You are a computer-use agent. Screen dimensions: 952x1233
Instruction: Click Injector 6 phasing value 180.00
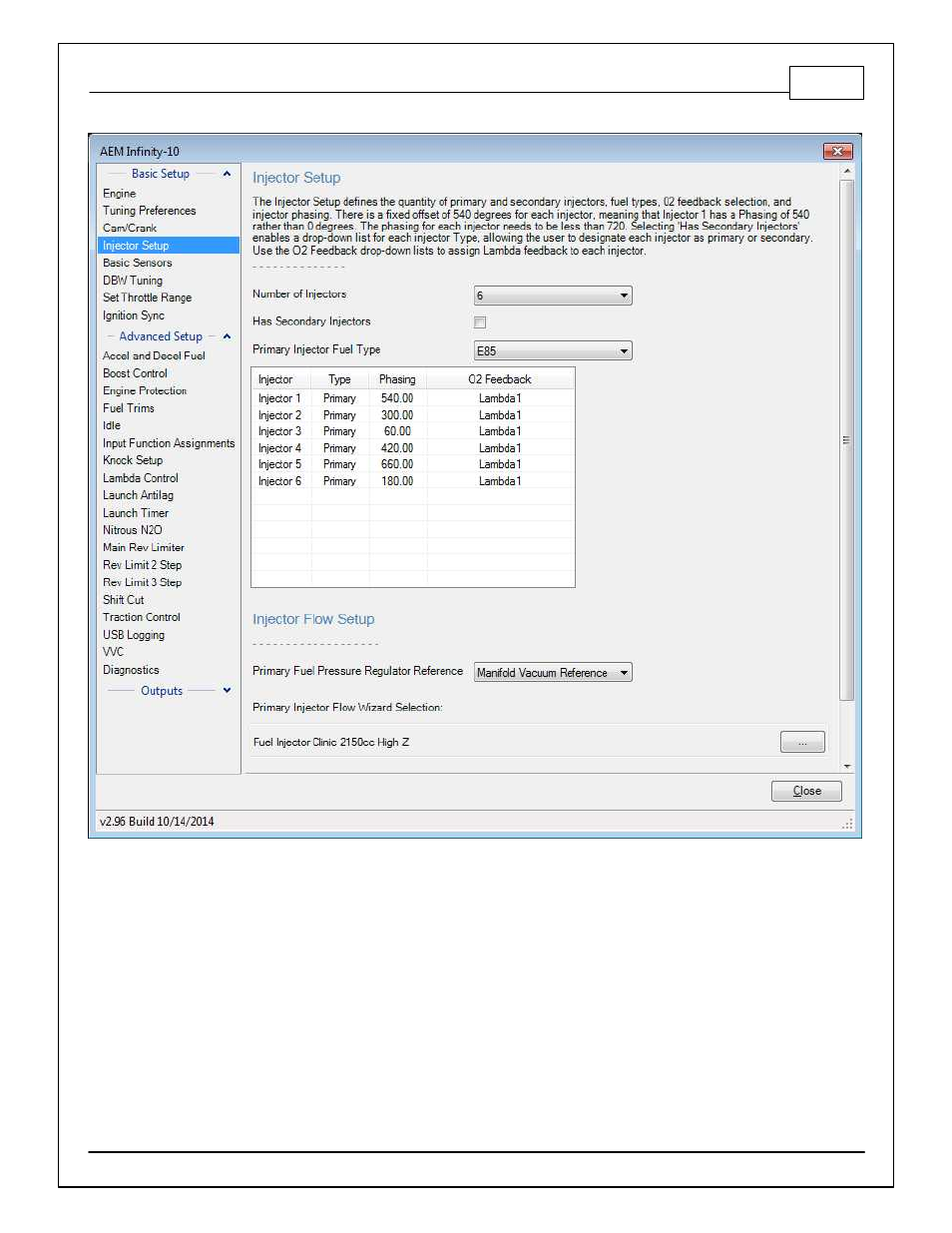click(397, 481)
